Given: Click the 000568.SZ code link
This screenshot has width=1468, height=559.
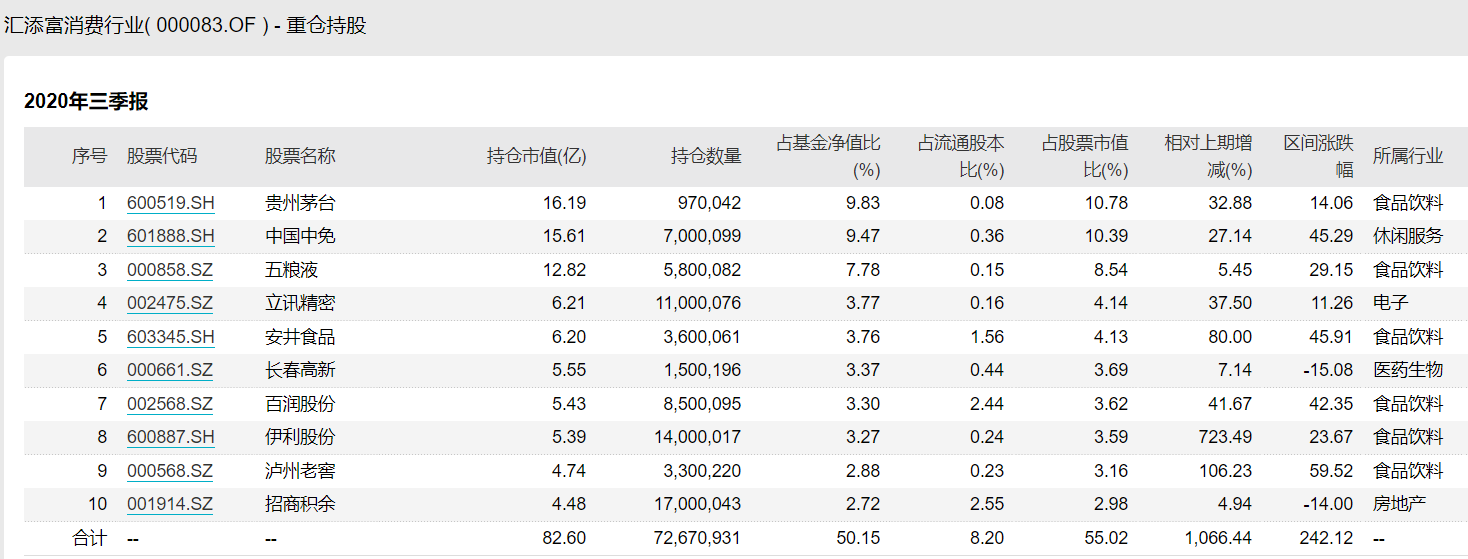Looking at the screenshot, I should 170,471.
